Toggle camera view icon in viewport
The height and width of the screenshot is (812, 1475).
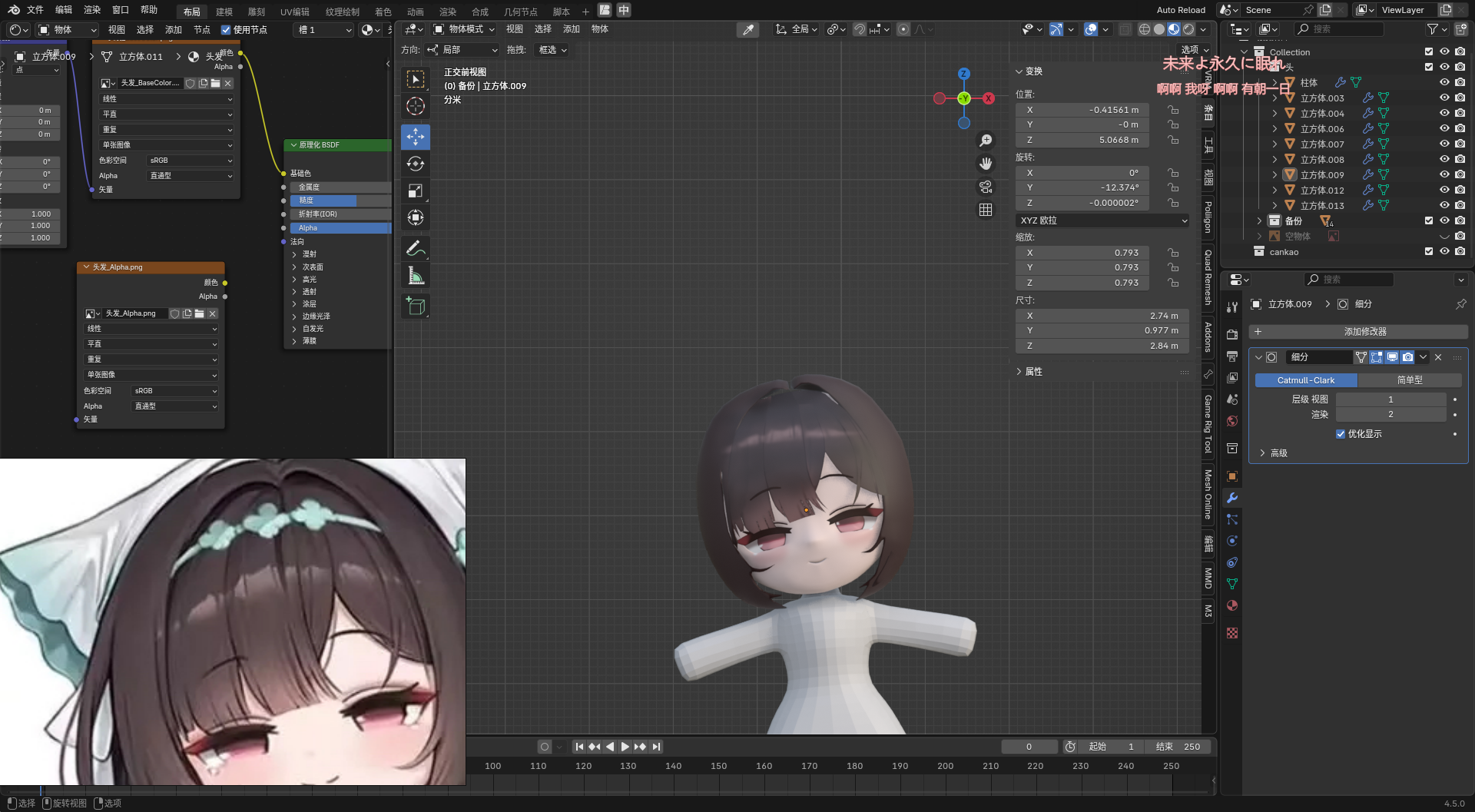point(986,187)
